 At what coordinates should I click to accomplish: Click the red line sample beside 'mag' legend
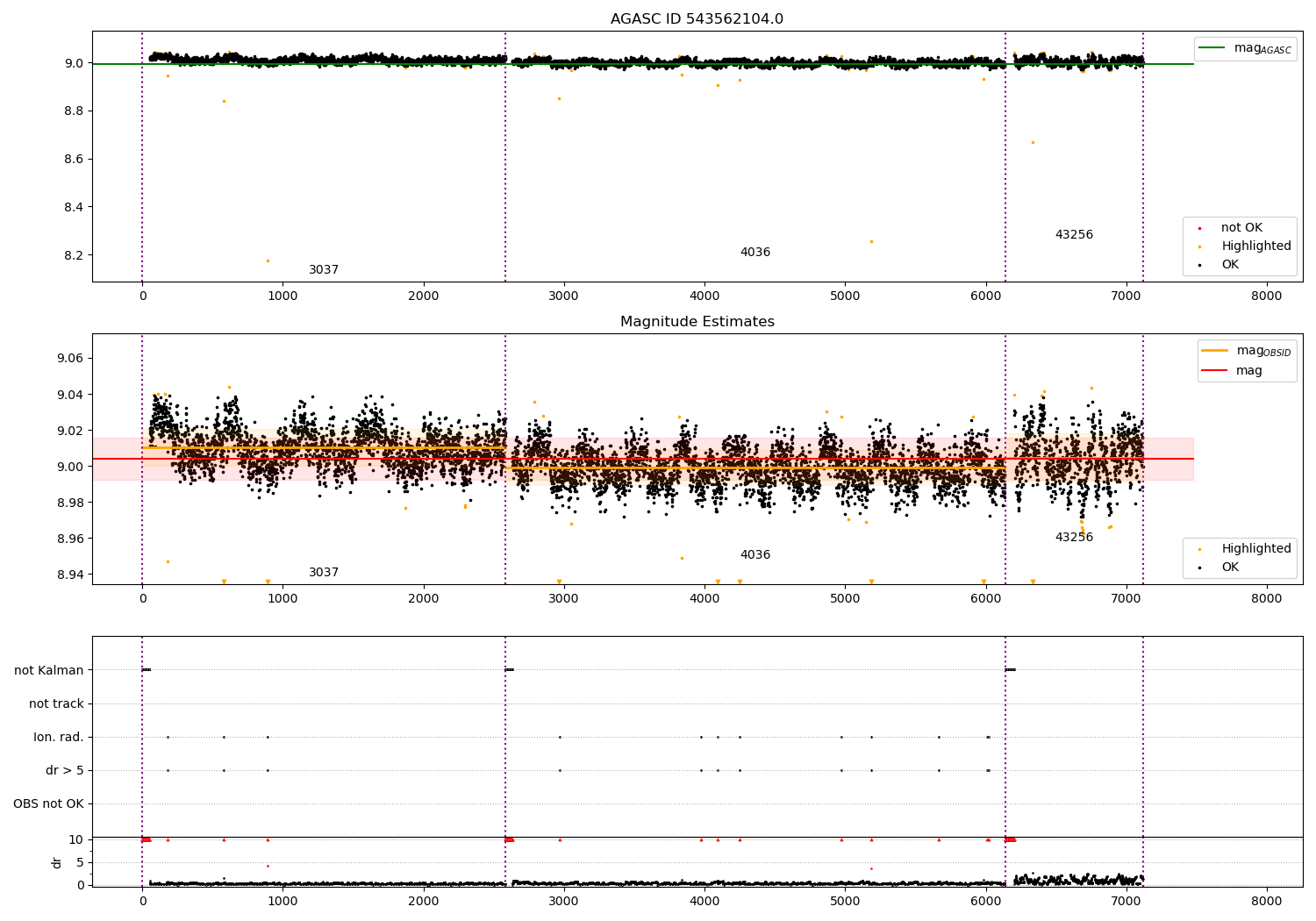pos(1215,371)
